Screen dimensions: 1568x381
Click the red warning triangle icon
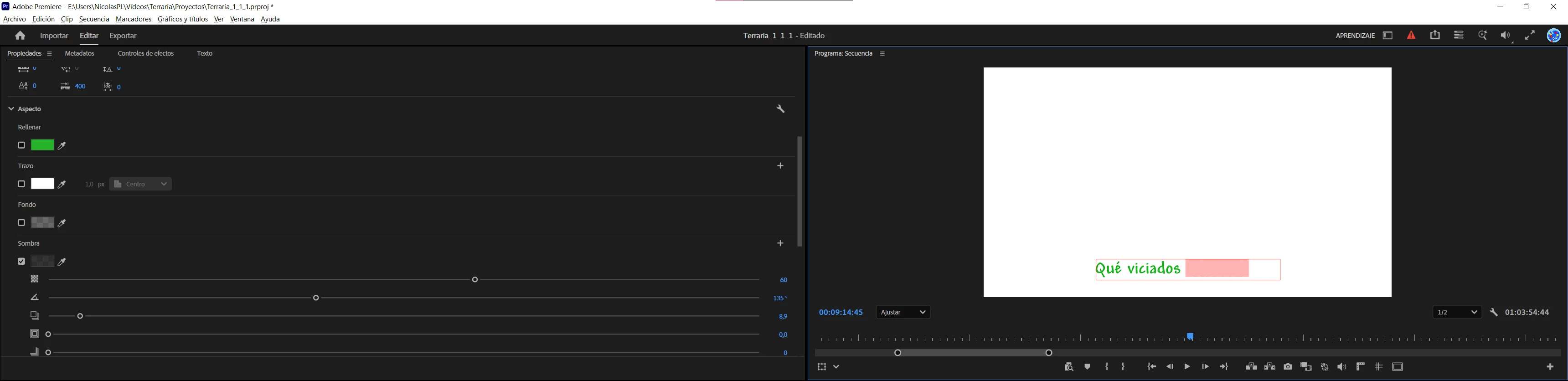[1411, 36]
